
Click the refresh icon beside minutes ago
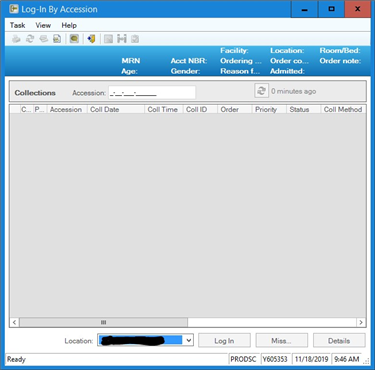click(261, 91)
